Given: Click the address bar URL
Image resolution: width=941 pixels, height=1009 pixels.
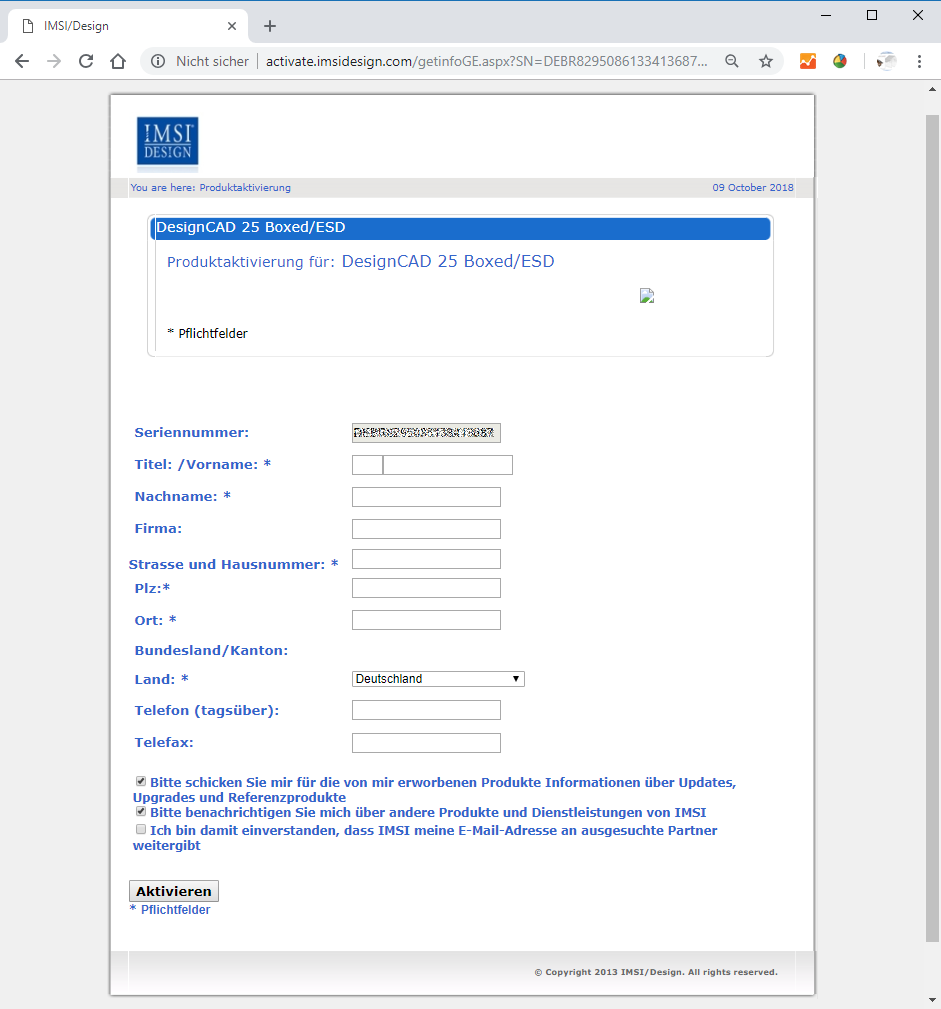Looking at the screenshot, I should tap(486, 61).
